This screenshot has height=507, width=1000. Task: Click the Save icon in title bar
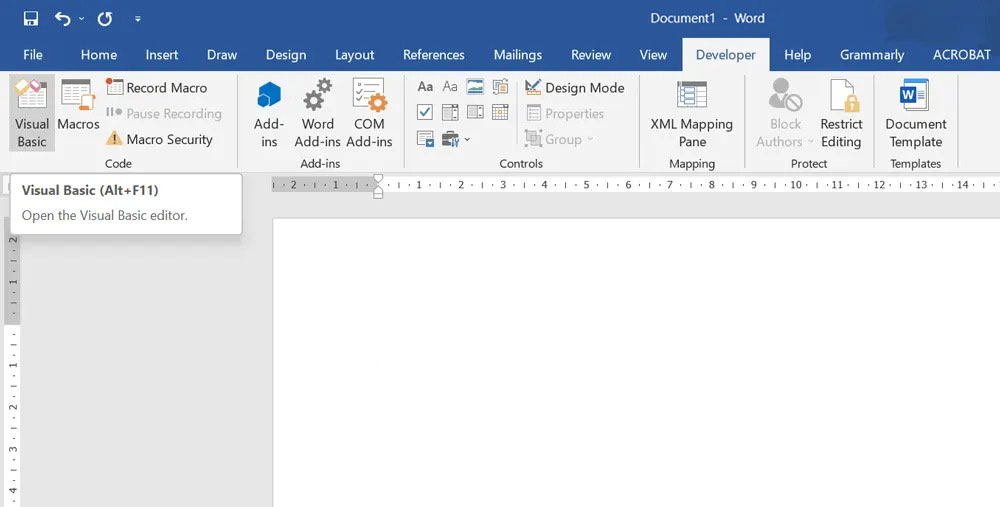point(30,18)
